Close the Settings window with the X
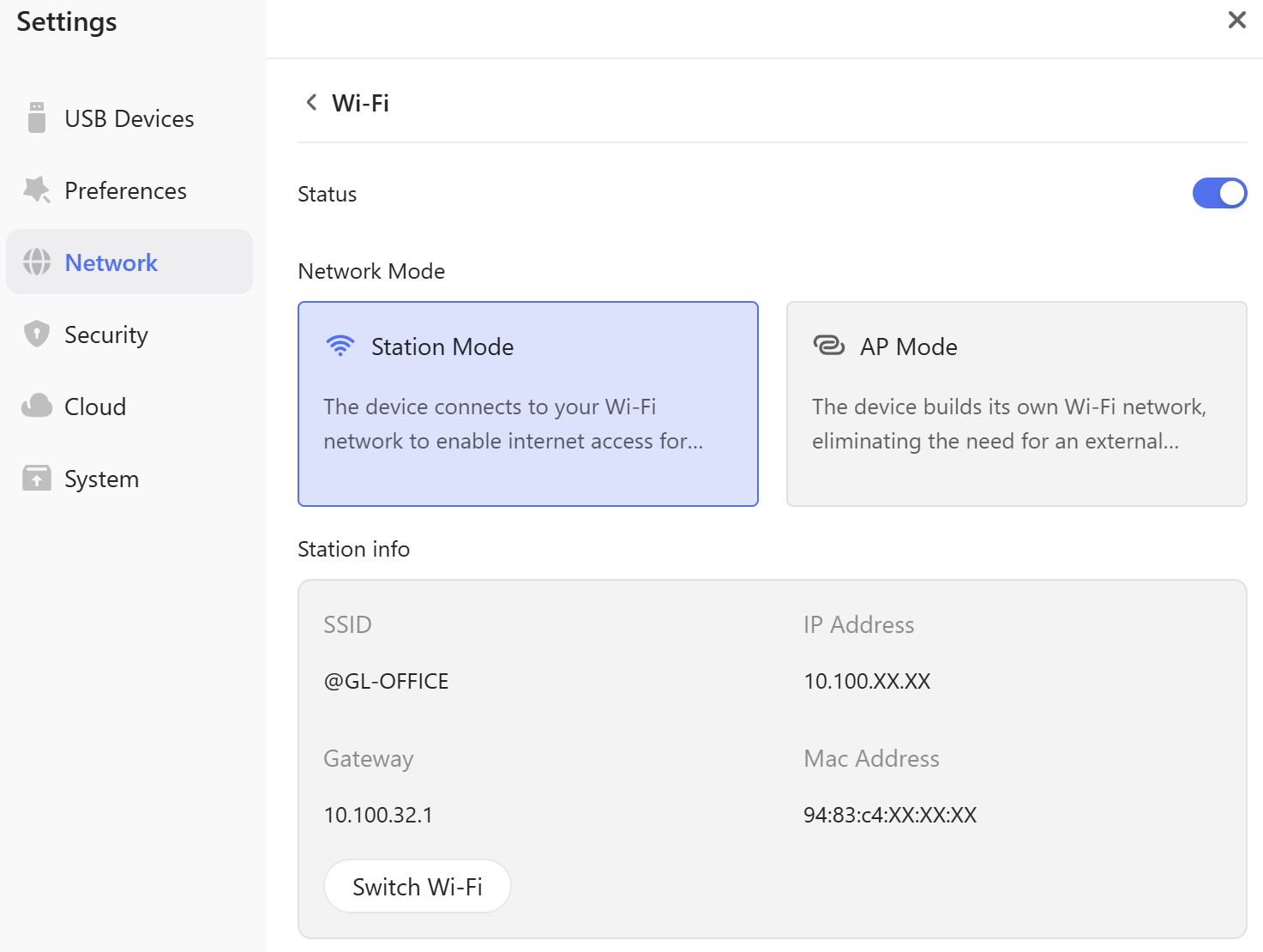 (x=1236, y=20)
